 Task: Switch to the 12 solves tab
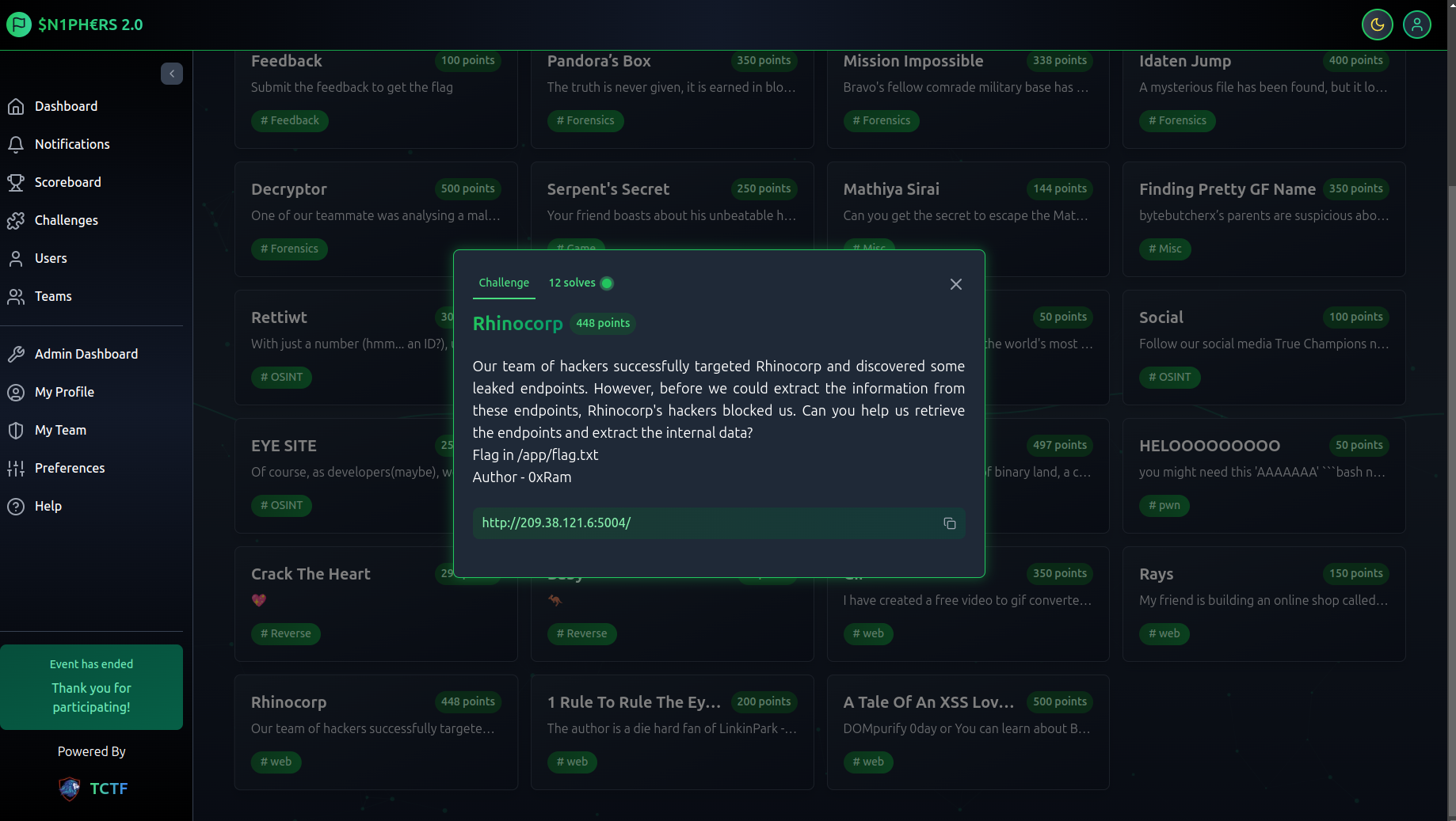tap(572, 283)
